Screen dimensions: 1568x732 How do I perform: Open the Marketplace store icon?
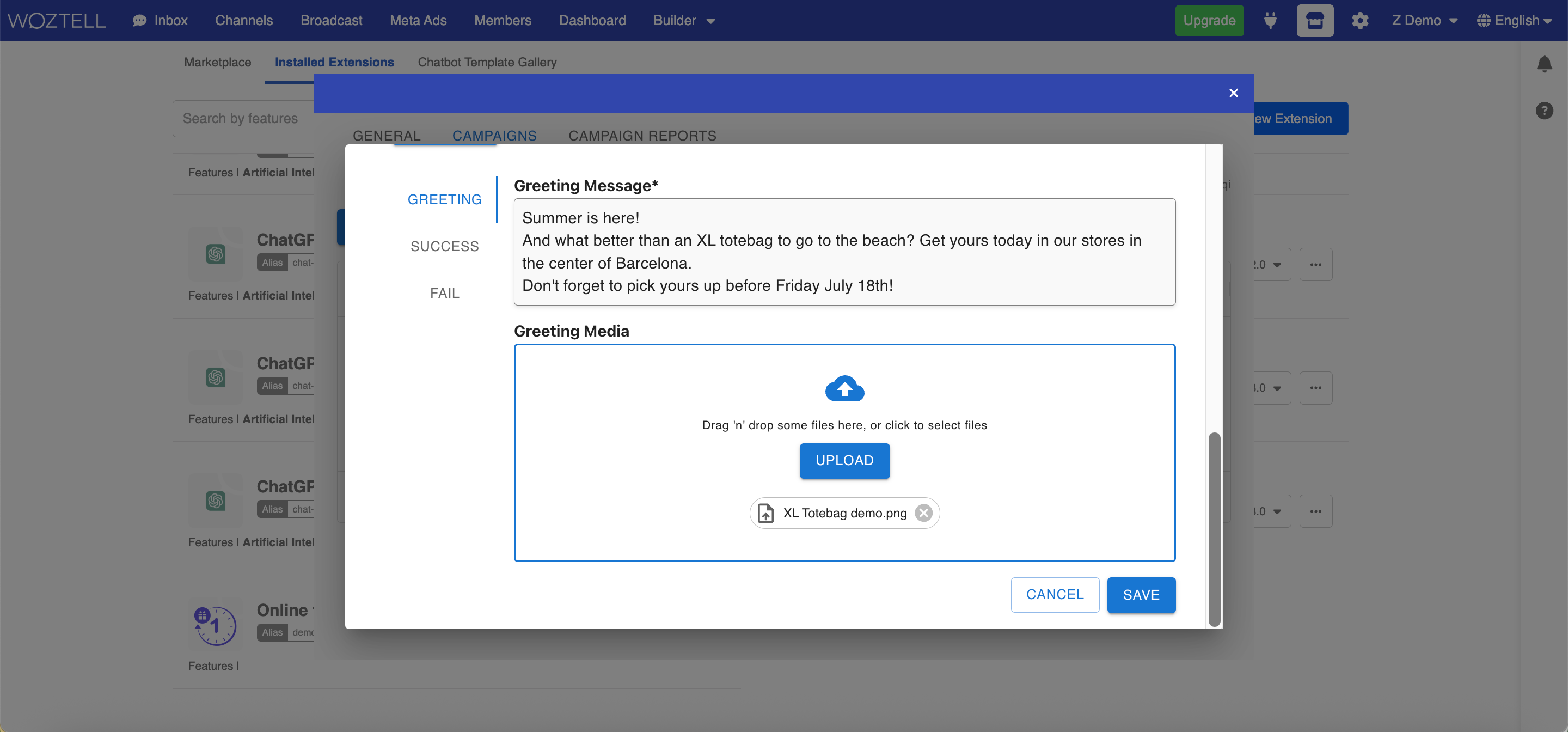pos(1315,21)
